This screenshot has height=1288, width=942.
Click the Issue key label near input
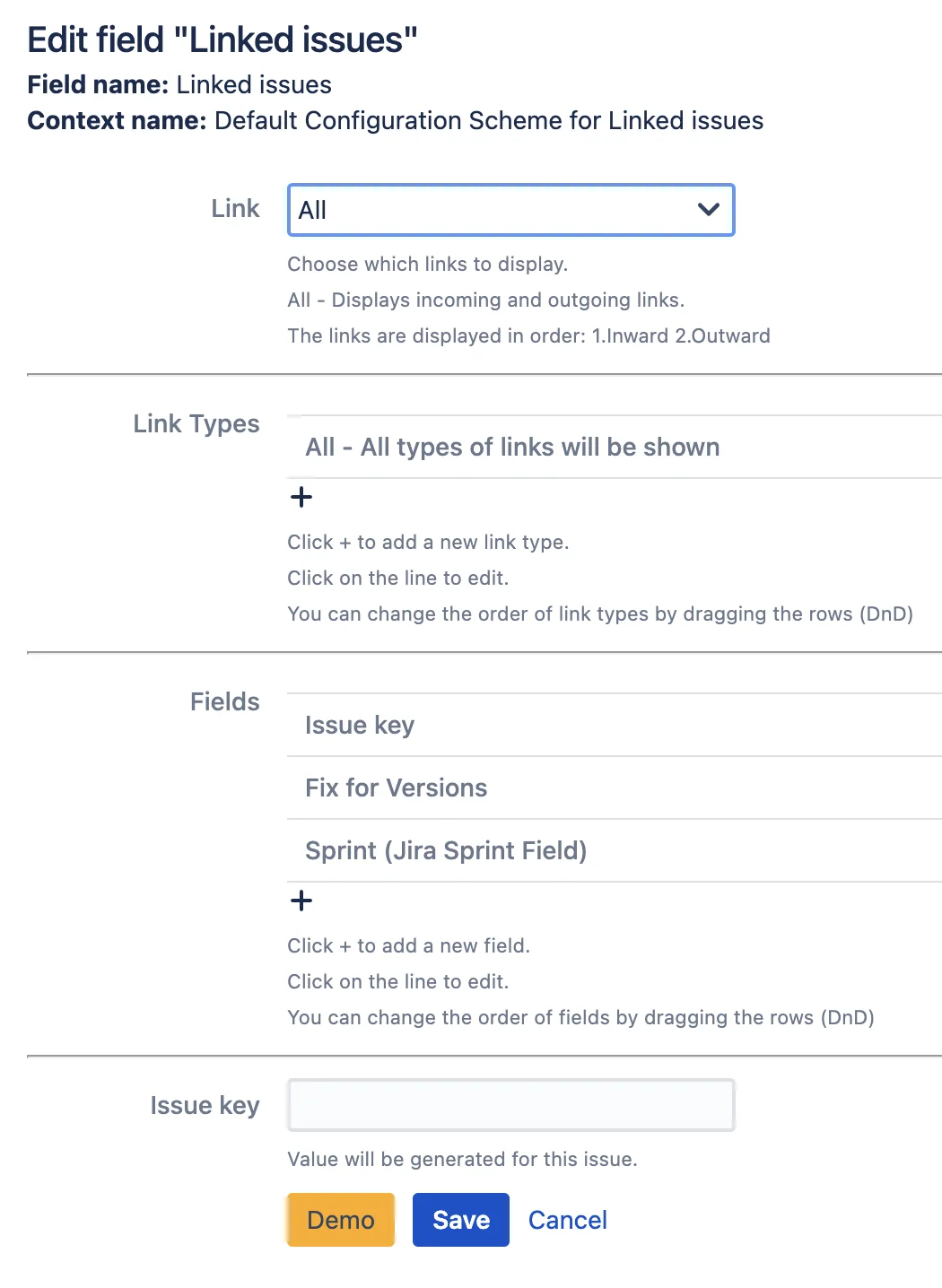click(x=205, y=1105)
